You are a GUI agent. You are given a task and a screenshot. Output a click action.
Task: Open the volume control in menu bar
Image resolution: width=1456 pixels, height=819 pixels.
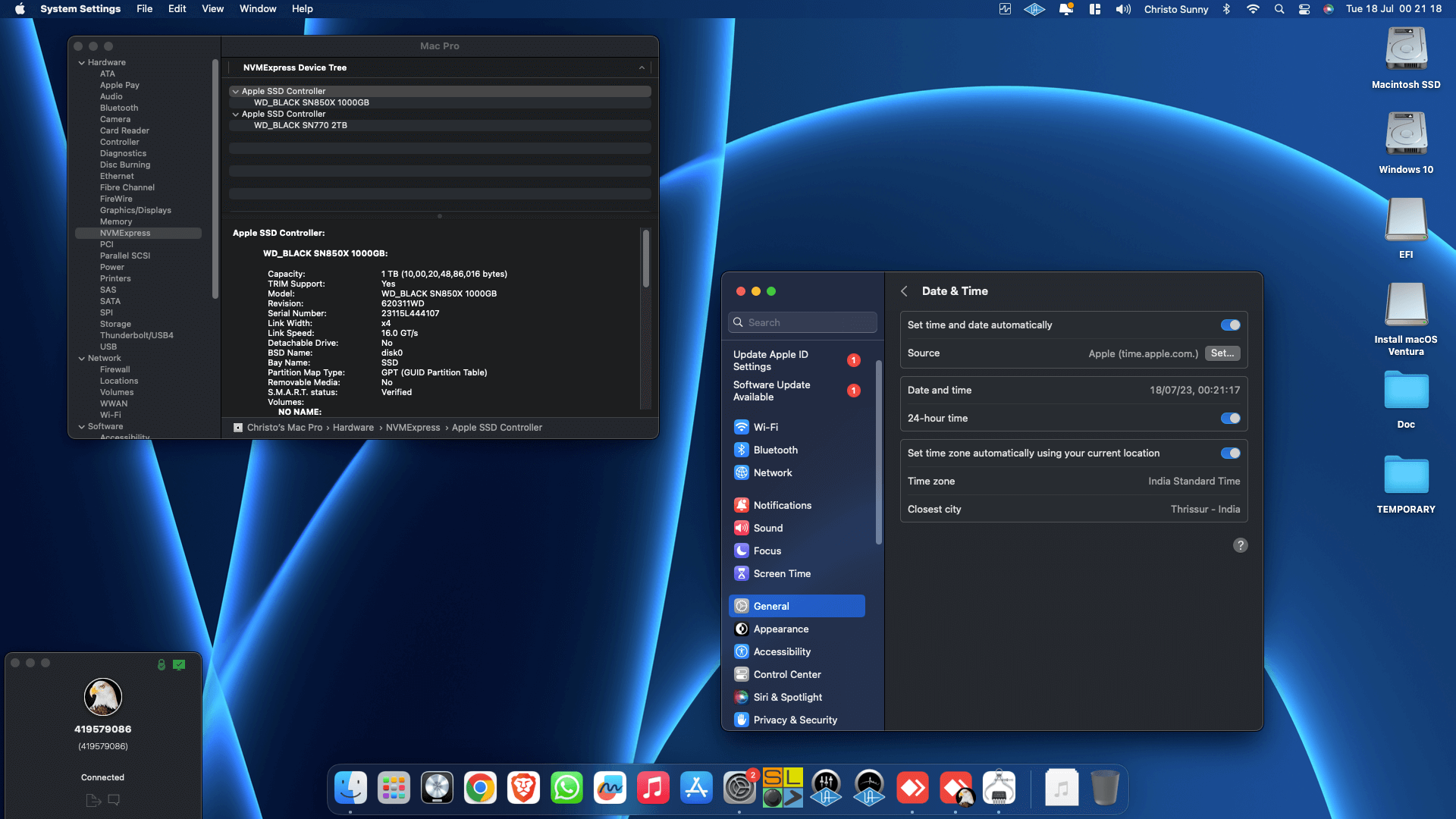(1123, 9)
